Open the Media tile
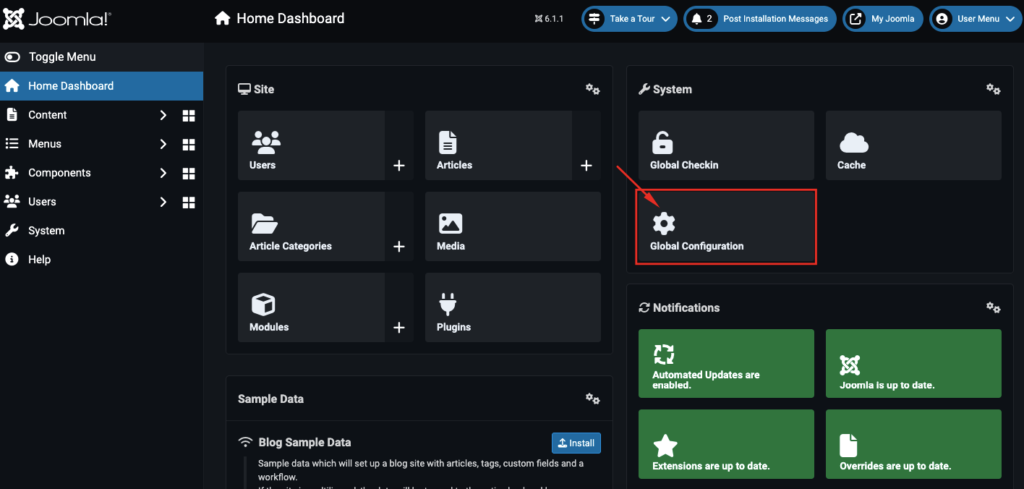Viewport: 1024px width, 489px height. click(513, 227)
